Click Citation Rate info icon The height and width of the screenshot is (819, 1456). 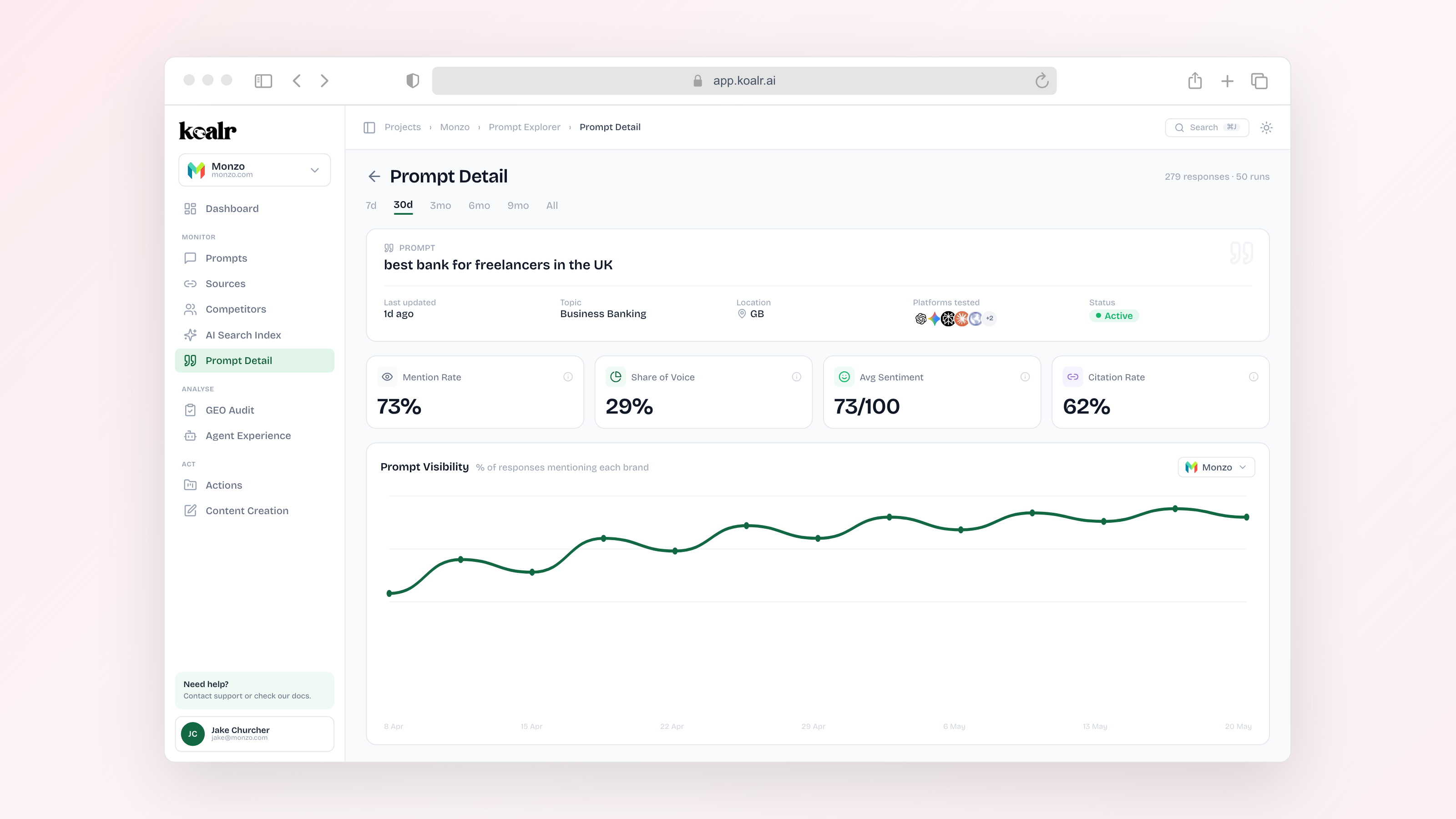pos(1254,377)
